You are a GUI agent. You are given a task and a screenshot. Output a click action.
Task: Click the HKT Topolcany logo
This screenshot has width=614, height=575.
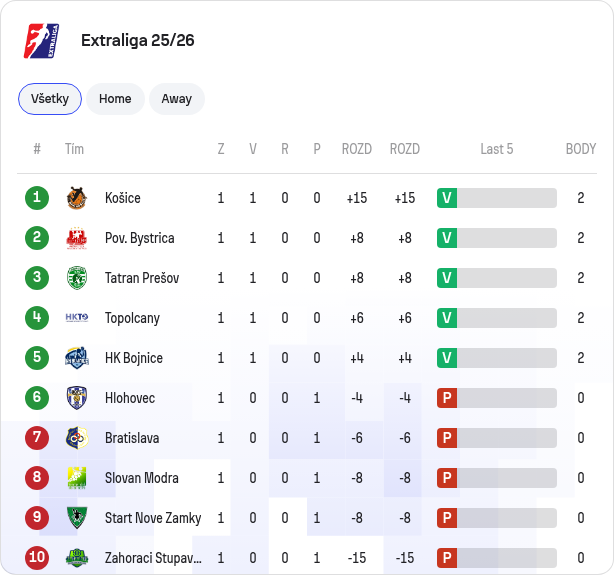[x=77, y=318]
